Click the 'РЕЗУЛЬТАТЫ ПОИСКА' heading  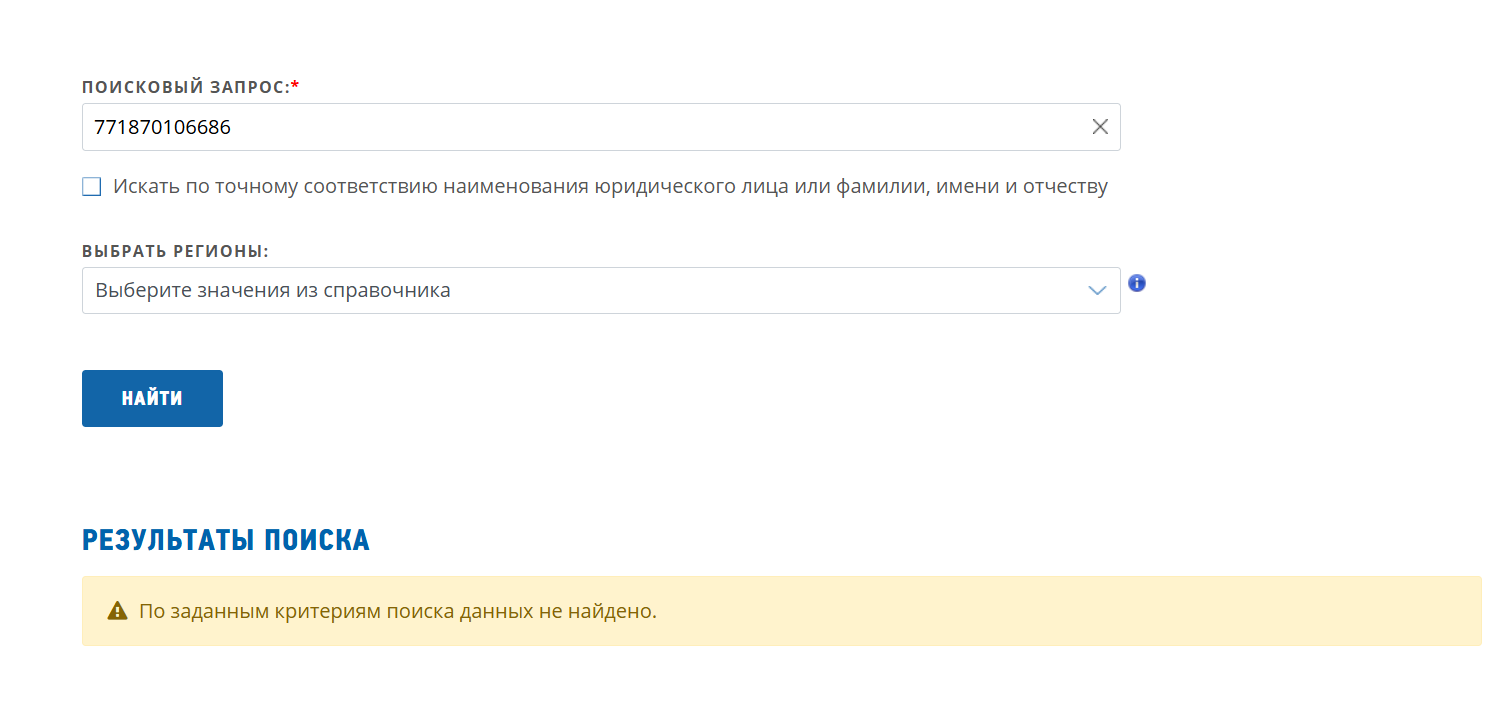(x=226, y=540)
